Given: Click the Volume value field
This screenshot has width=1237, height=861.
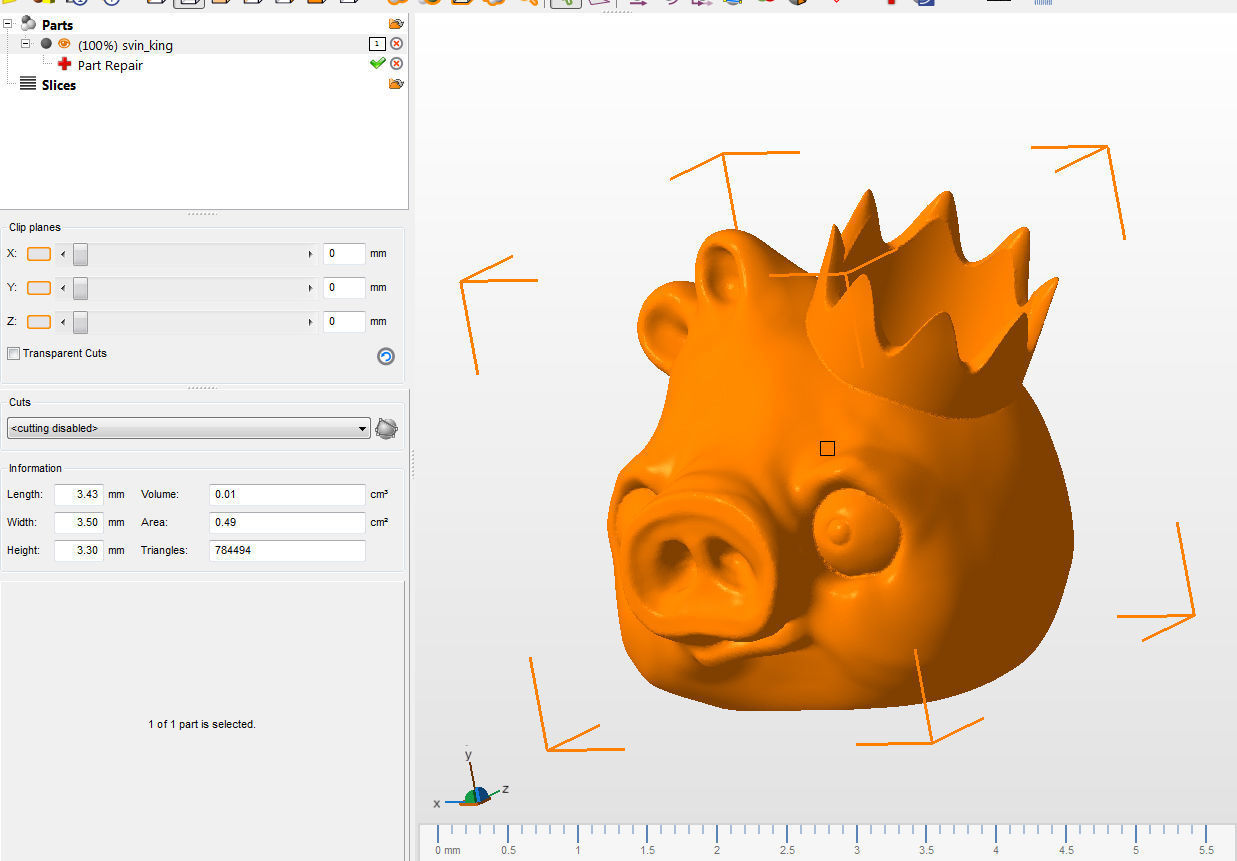Looking at the screenshot, I should point(288,494).
